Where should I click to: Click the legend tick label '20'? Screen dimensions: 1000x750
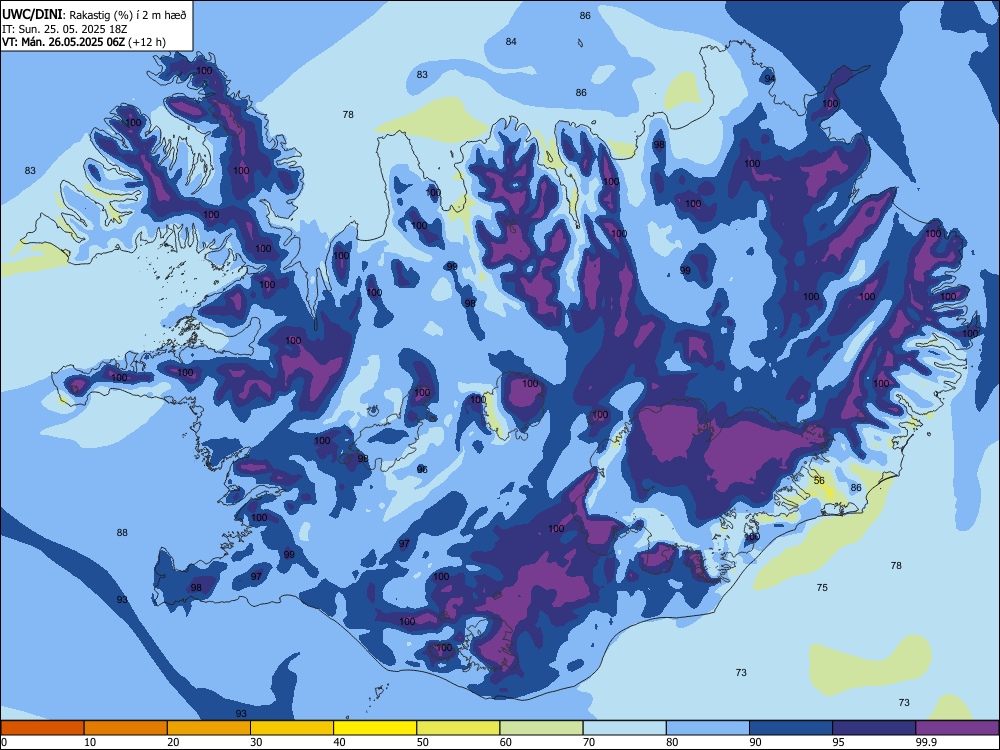pyautogui.click(x=173, y=742)
